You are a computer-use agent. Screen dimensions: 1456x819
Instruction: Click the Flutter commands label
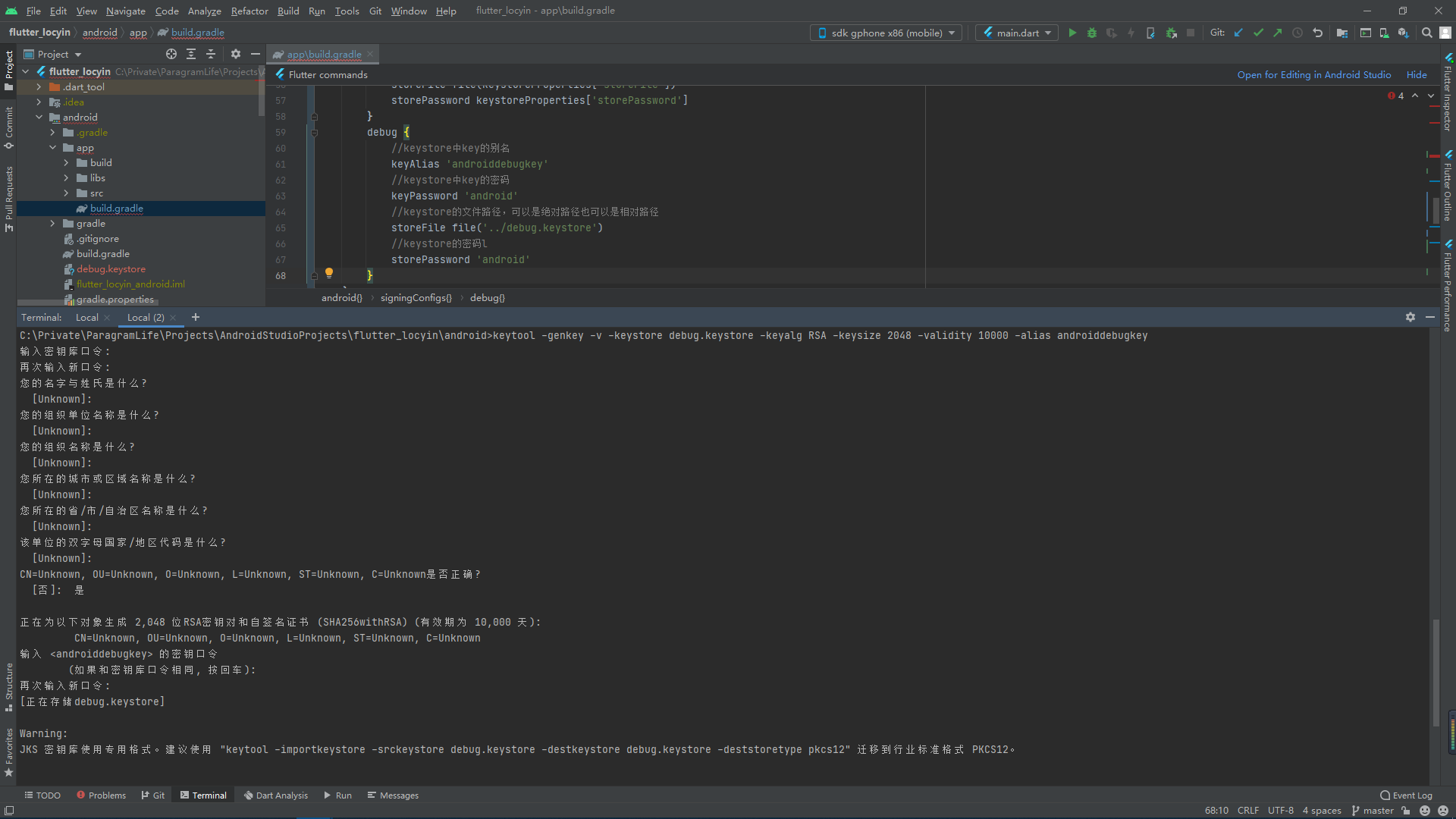tap(328, 74)
